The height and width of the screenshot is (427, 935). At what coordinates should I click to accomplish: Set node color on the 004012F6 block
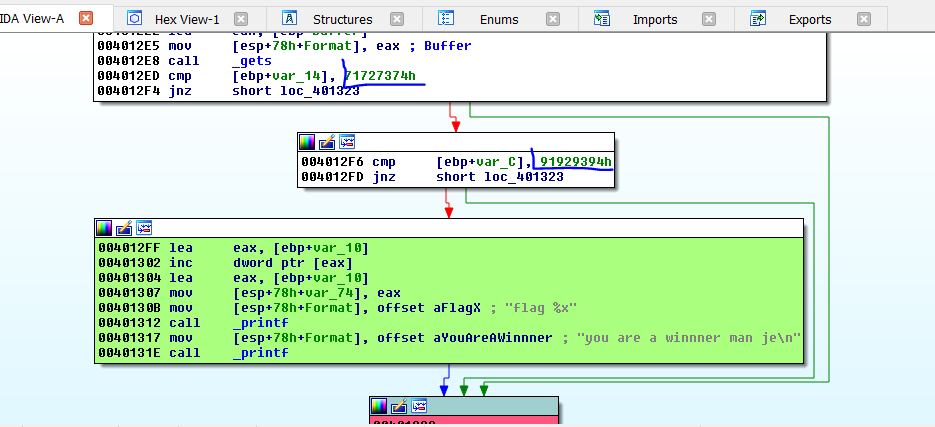point(308,142)
